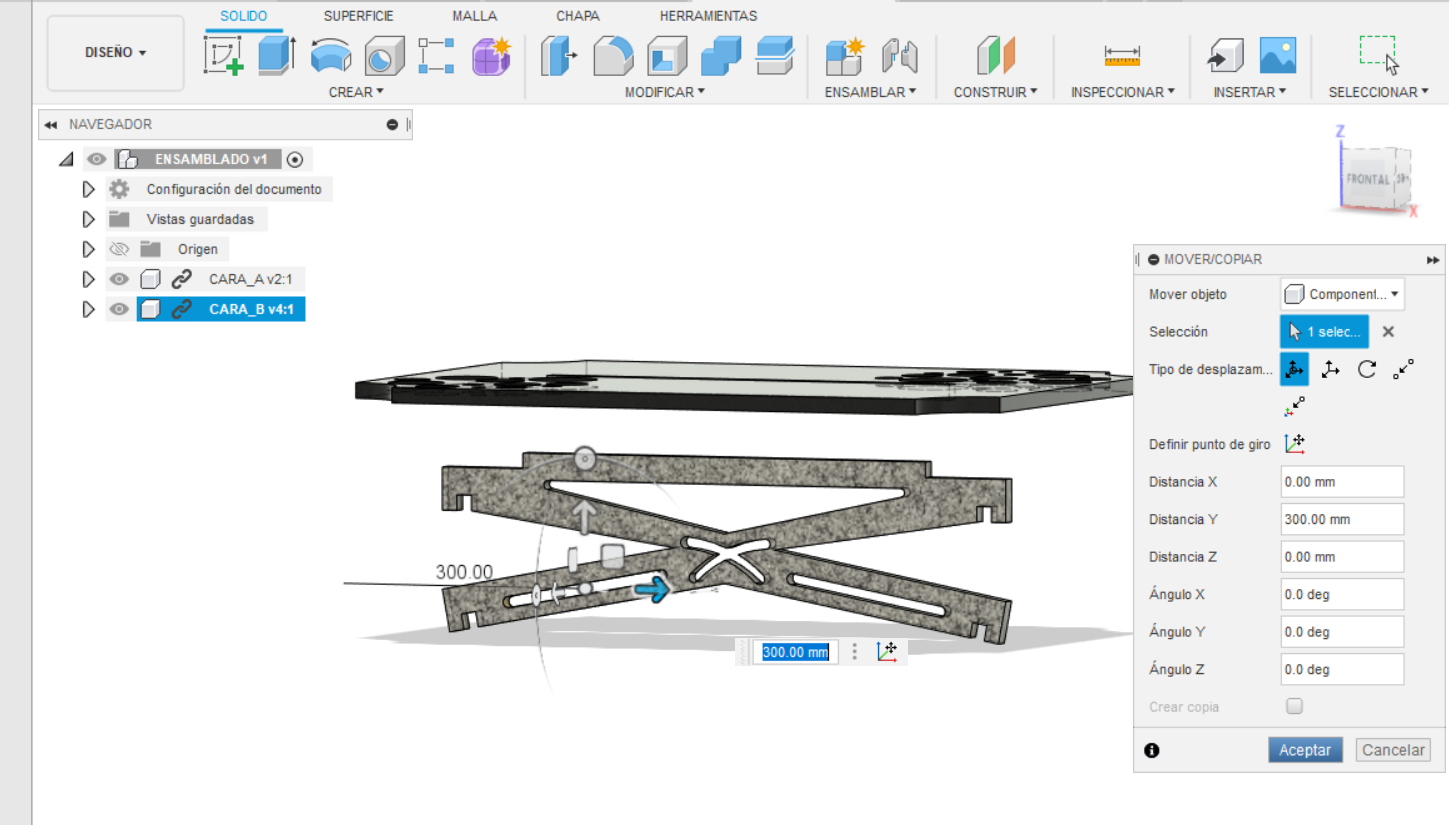Open the DISEÑO workspace dropdown
Screen dimensions: 1449x825
tap(116, 53)
